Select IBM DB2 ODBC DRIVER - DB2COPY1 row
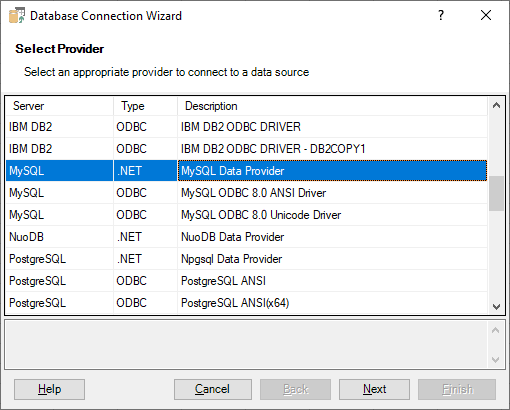This screenshot has width=510, height=410. tap(247, 149)
